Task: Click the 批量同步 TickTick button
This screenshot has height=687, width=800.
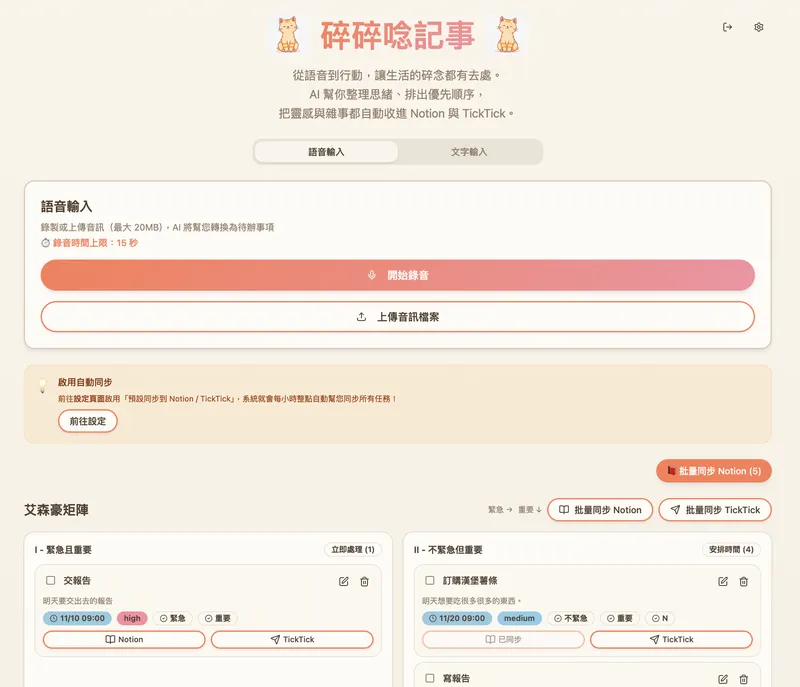Action: (x=715, y=510)
